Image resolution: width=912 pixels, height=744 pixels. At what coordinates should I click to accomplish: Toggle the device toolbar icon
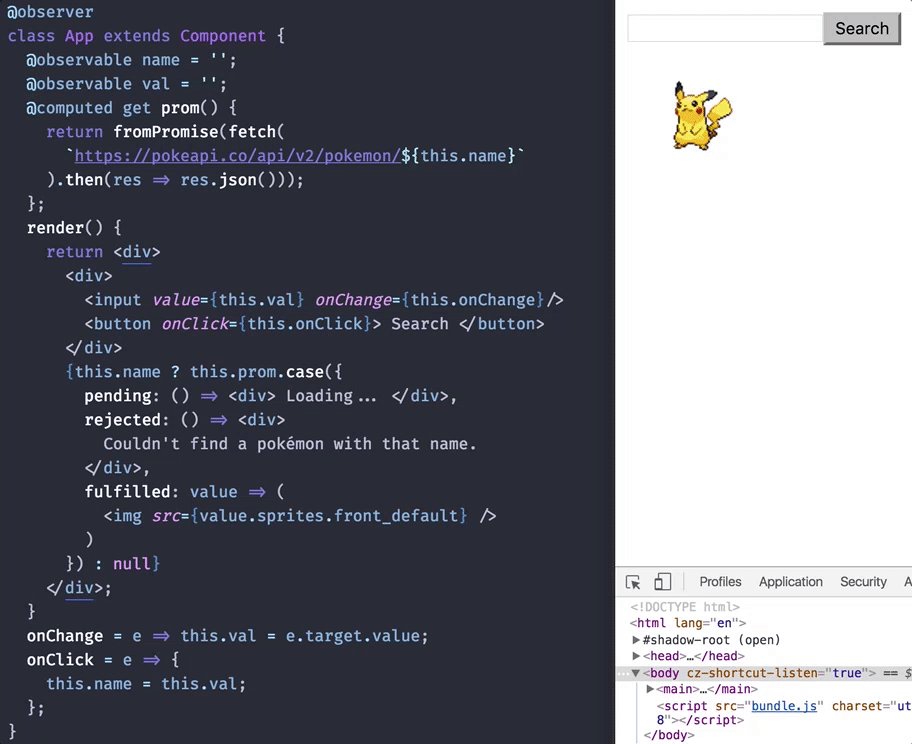tap(662, 582)
